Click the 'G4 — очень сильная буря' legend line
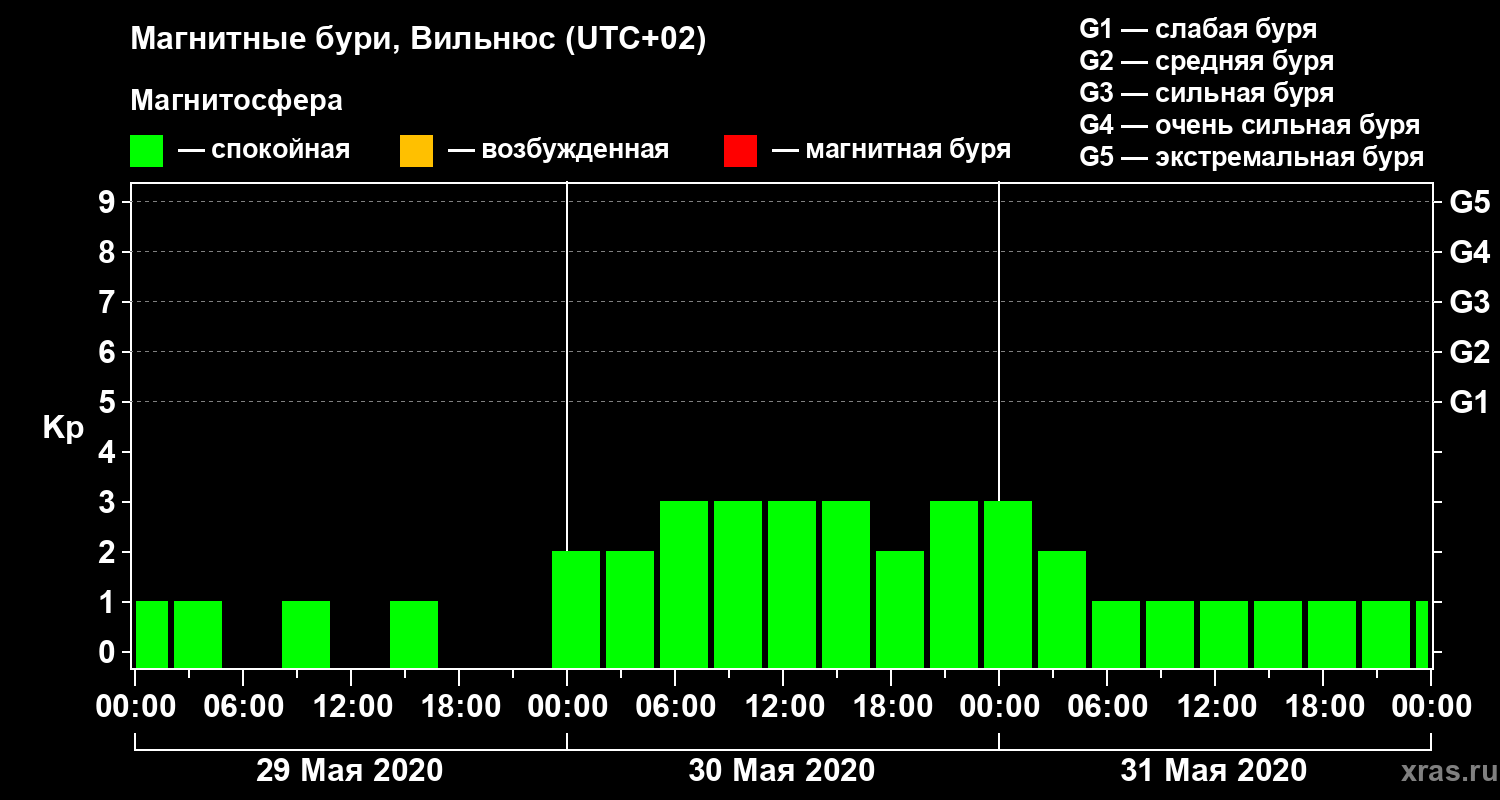1500x800 pixels. click(1250, 125)
